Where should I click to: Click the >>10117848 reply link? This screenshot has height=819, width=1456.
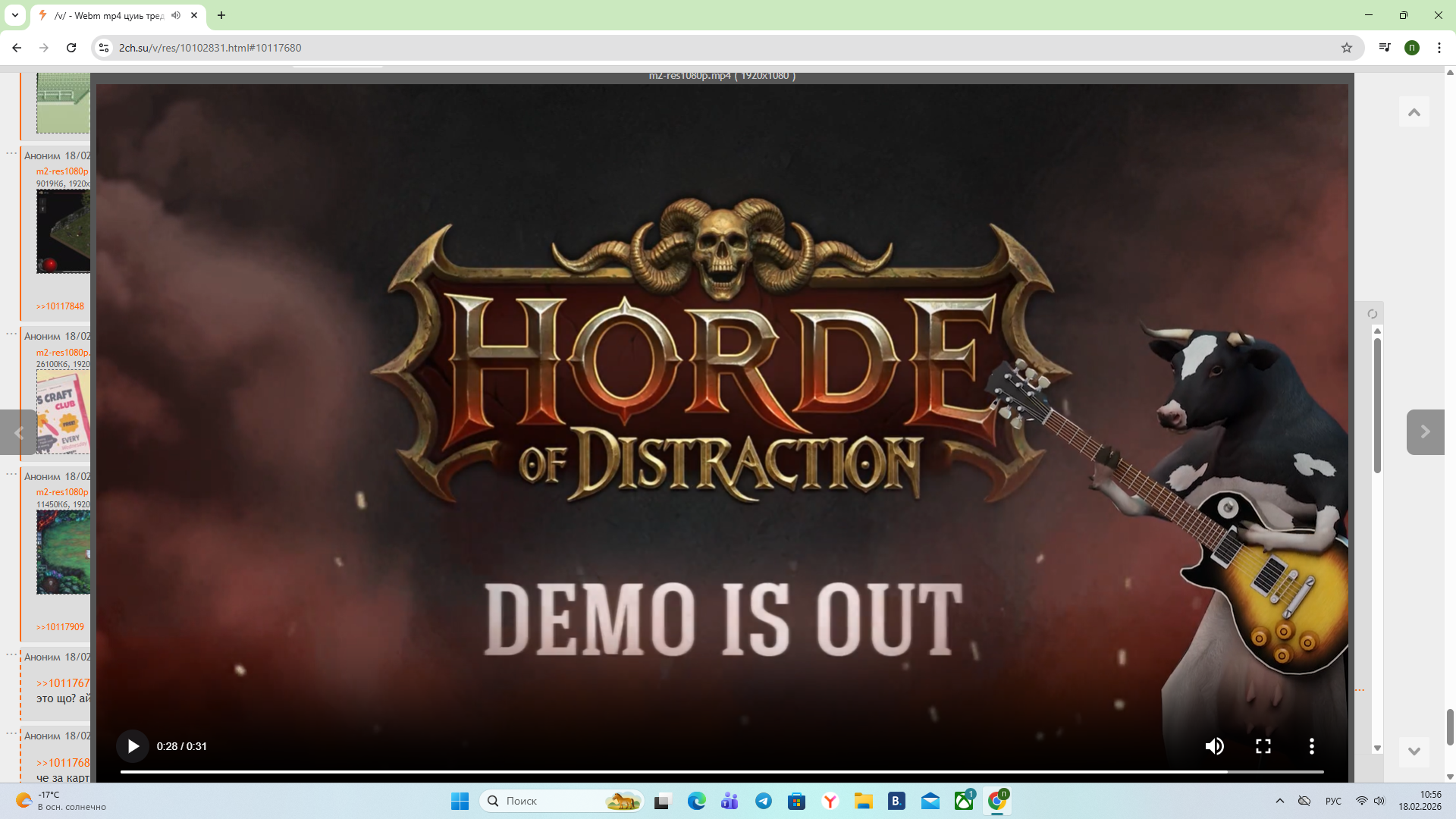click(61, 306)
